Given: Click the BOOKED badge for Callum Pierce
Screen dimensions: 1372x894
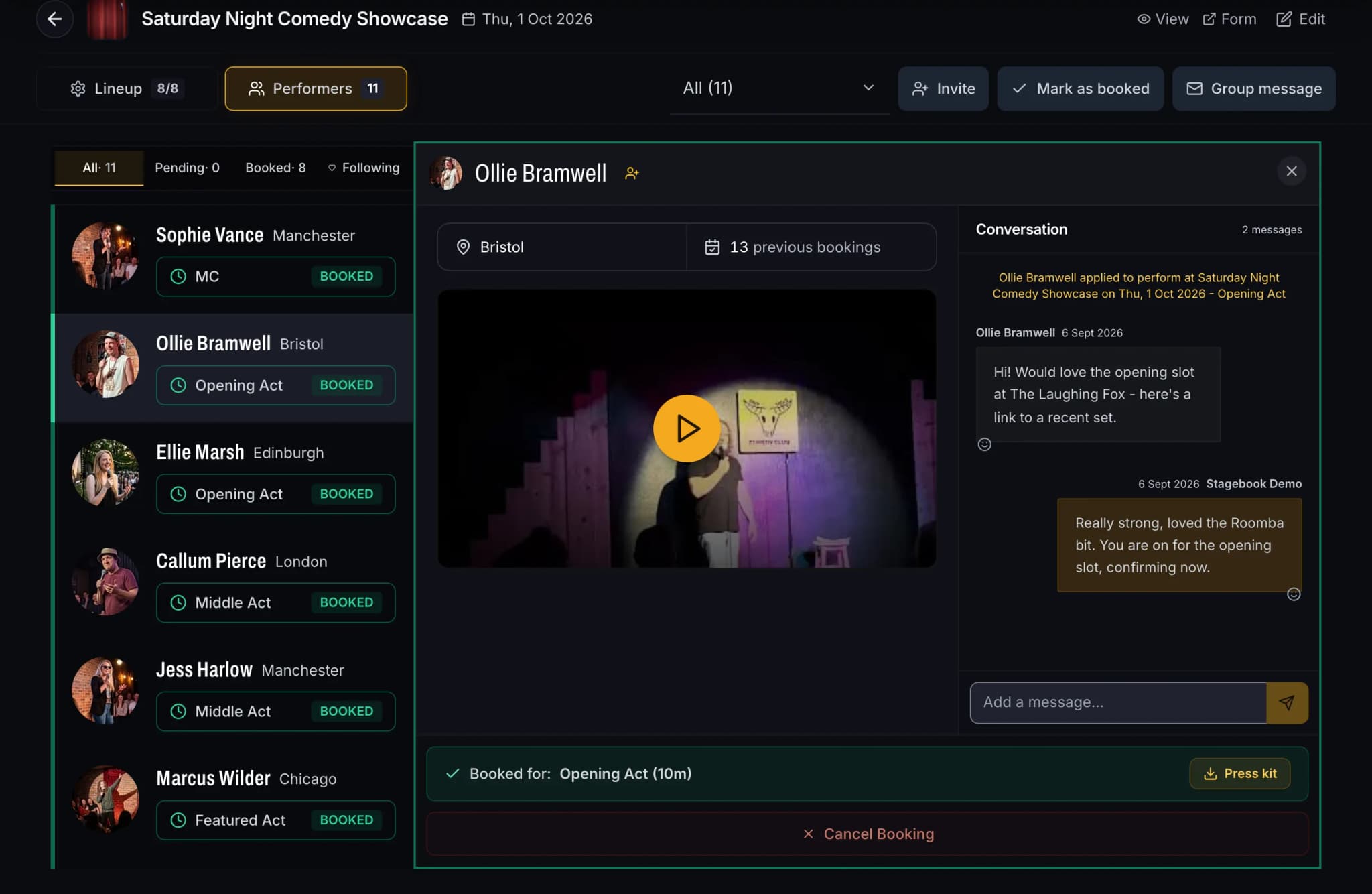Looking at the screenshot, I should point(346,602).
